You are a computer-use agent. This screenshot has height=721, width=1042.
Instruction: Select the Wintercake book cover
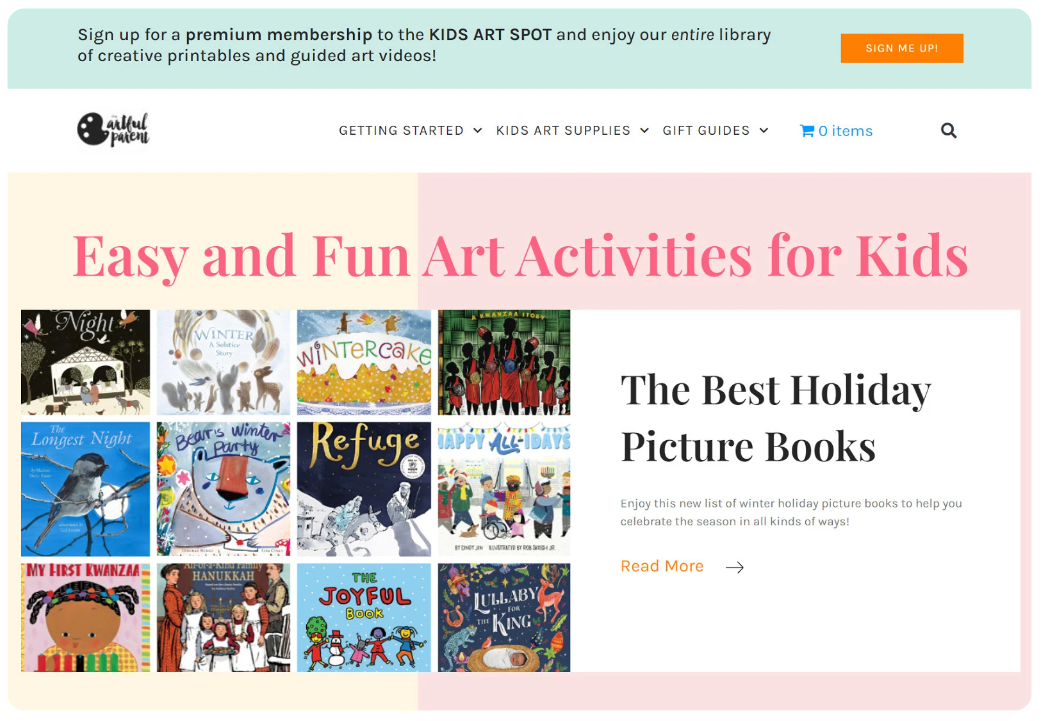coord(364,362)
